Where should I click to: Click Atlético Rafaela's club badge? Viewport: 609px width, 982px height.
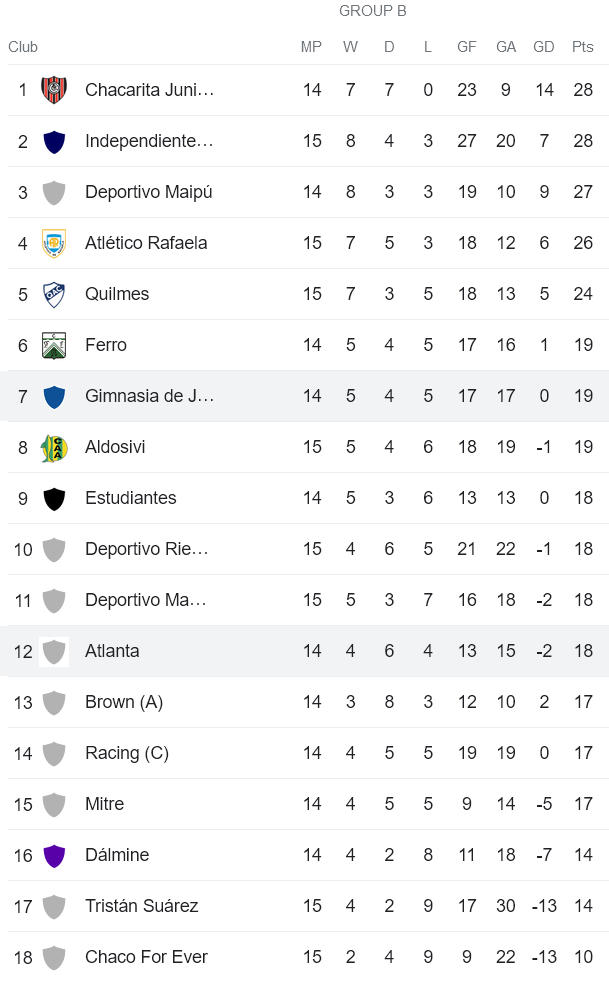tap(55, 242)
